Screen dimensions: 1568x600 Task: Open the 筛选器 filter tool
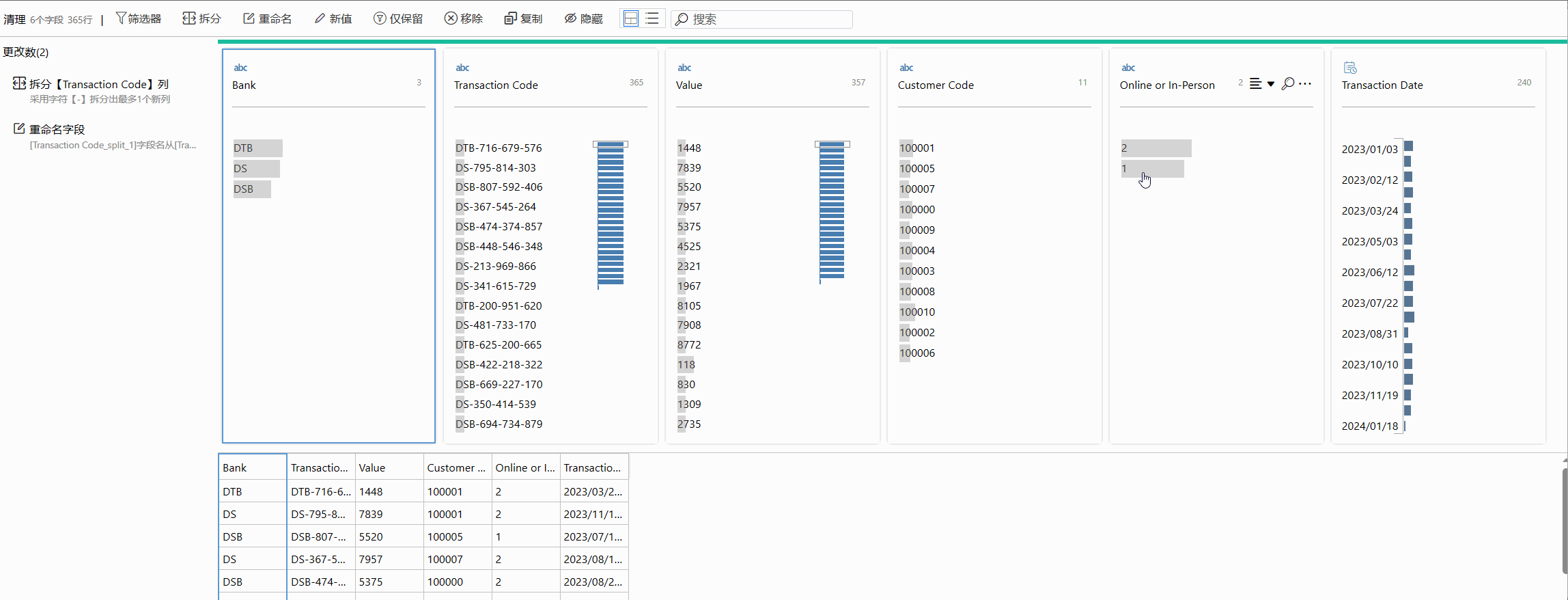[139, 18]
